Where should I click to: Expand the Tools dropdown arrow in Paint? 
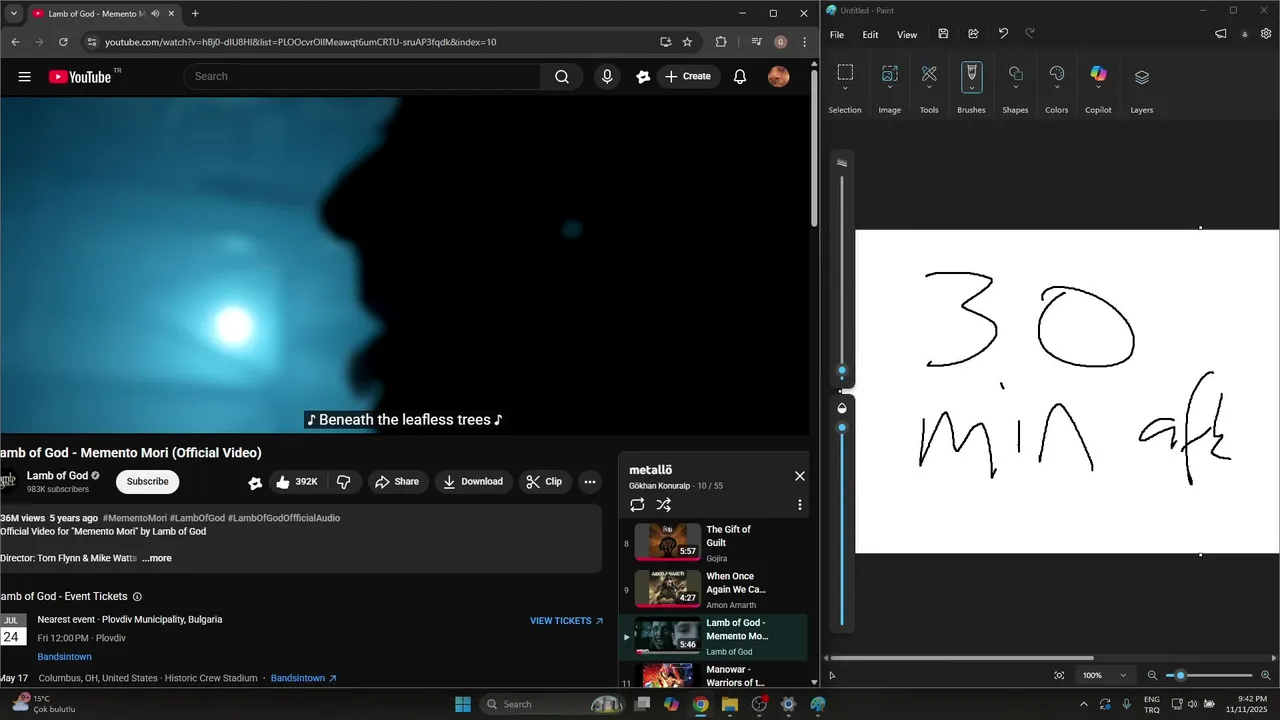pos(929,89)
